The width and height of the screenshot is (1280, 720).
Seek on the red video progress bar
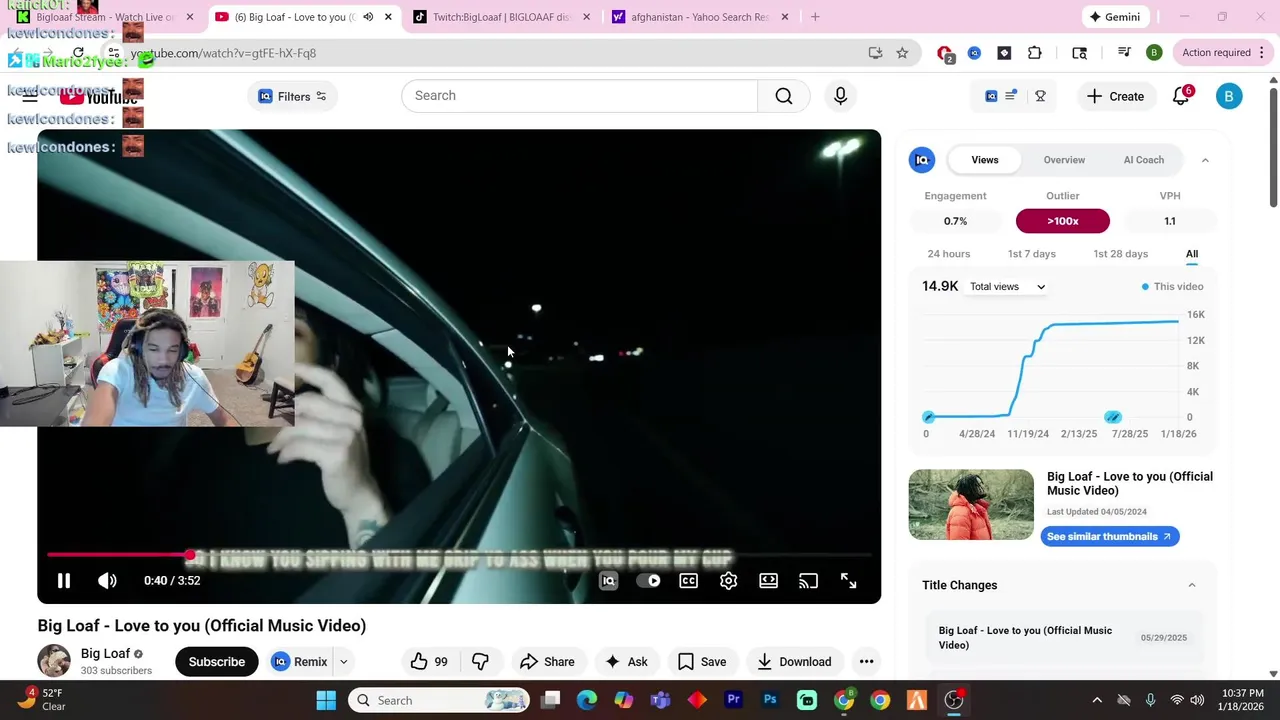click(x=459, y=554)
